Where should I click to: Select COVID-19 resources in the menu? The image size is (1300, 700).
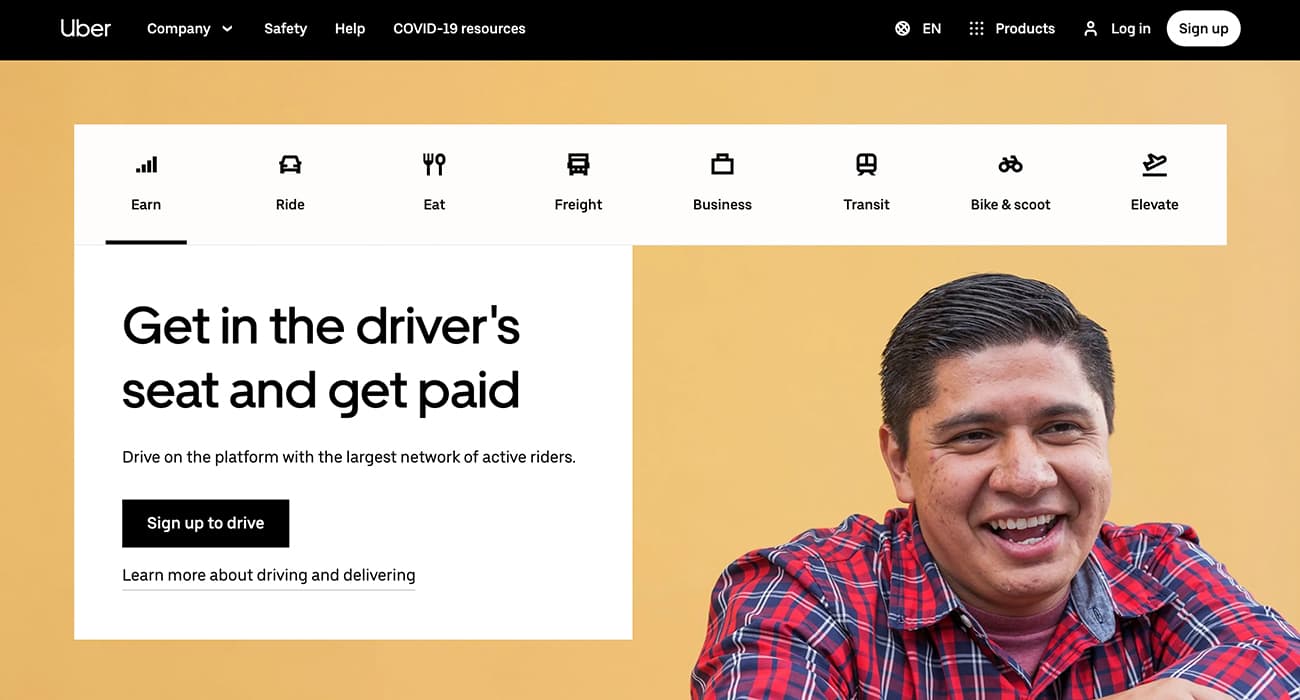pos(459,28)
